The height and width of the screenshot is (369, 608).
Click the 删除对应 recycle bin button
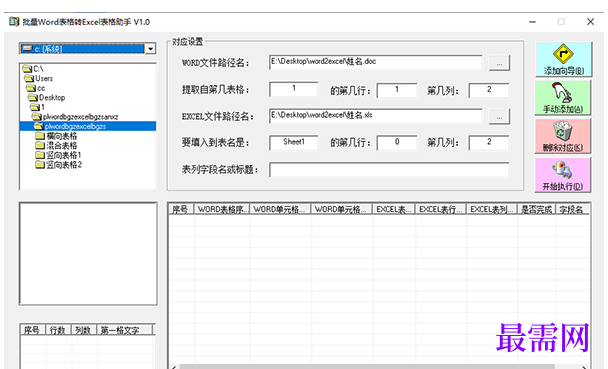[x=563, y=136]
